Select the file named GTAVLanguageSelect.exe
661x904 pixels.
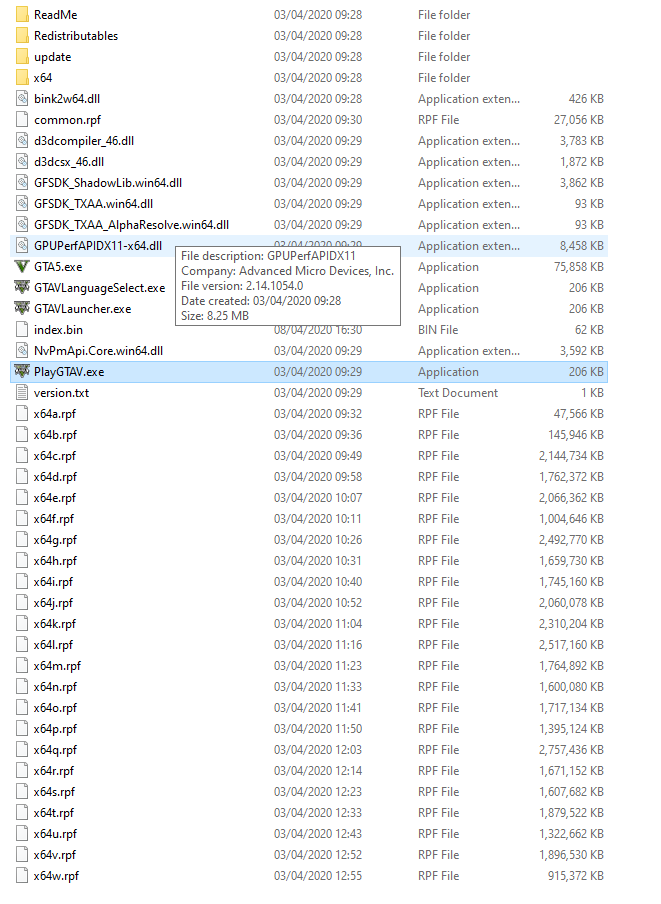(100, 288)
